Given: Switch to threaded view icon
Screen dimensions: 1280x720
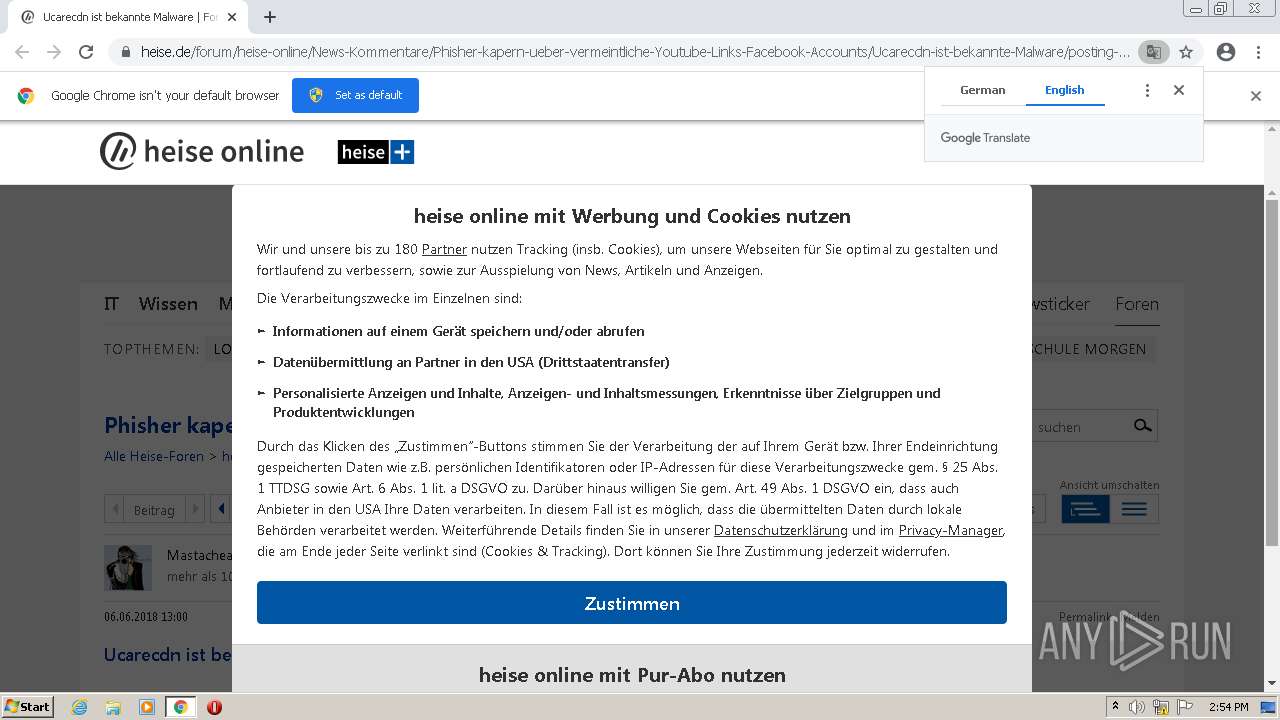Looking at the screenshot, I should [x=1085, y=509].
